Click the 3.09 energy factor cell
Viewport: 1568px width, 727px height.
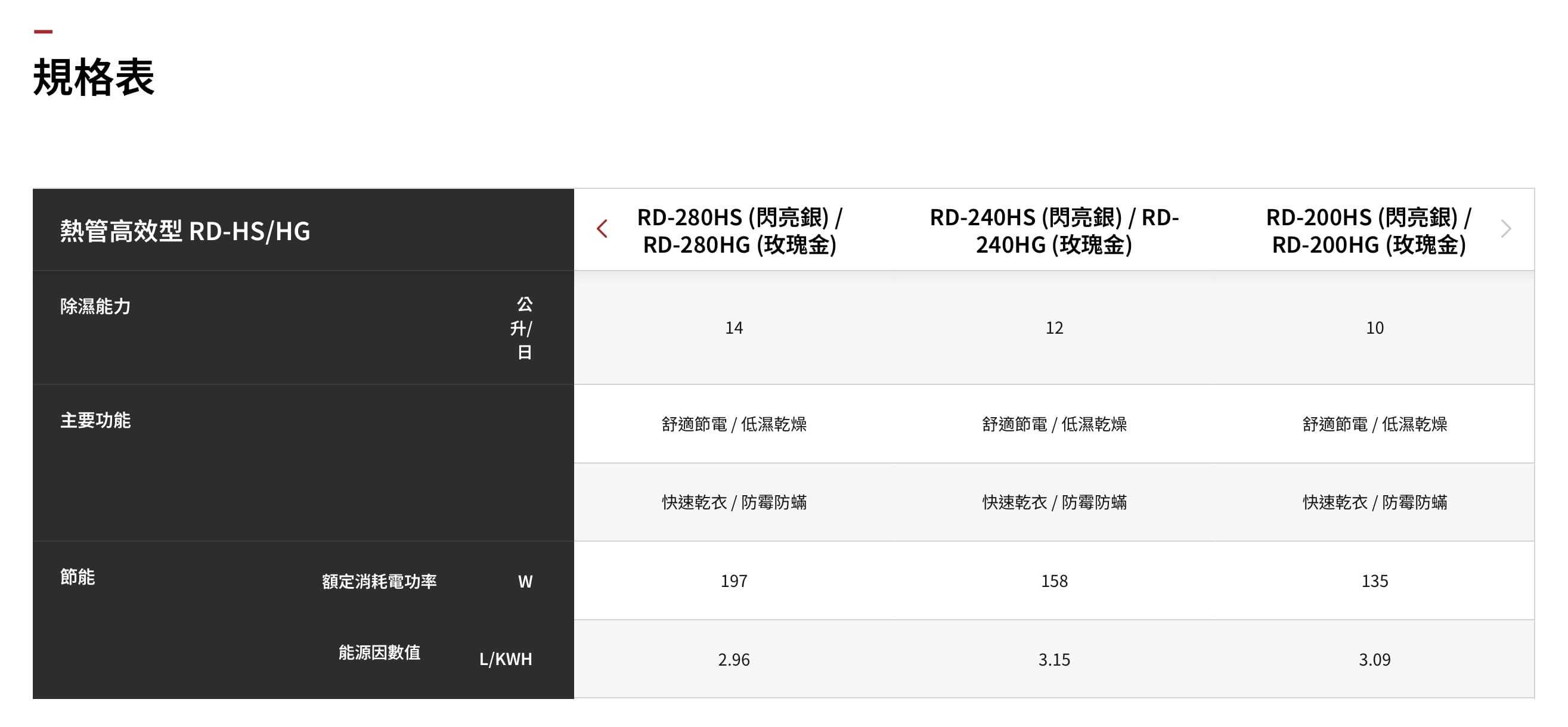pyautogui.click(x=1374, y=660)
